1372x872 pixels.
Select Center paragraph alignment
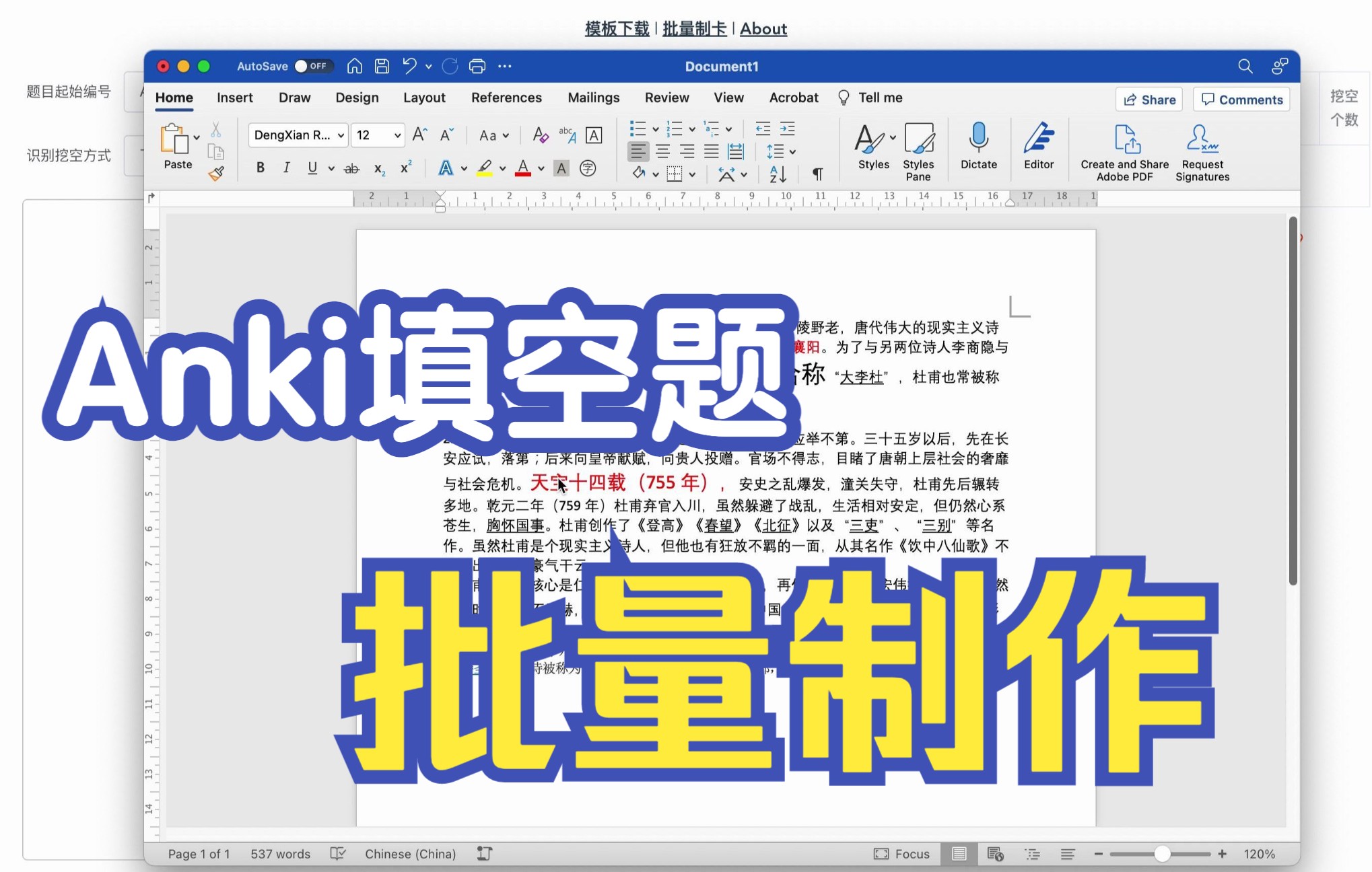pos(663,152)
